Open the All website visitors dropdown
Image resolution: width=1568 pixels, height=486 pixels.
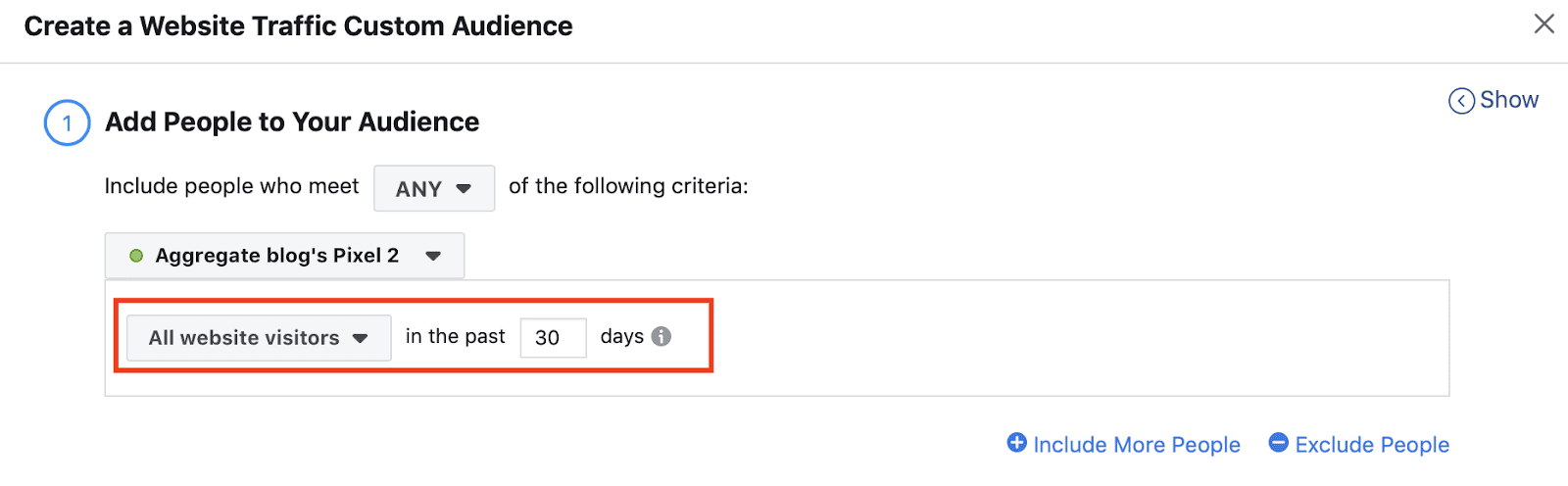click(259, 338)
